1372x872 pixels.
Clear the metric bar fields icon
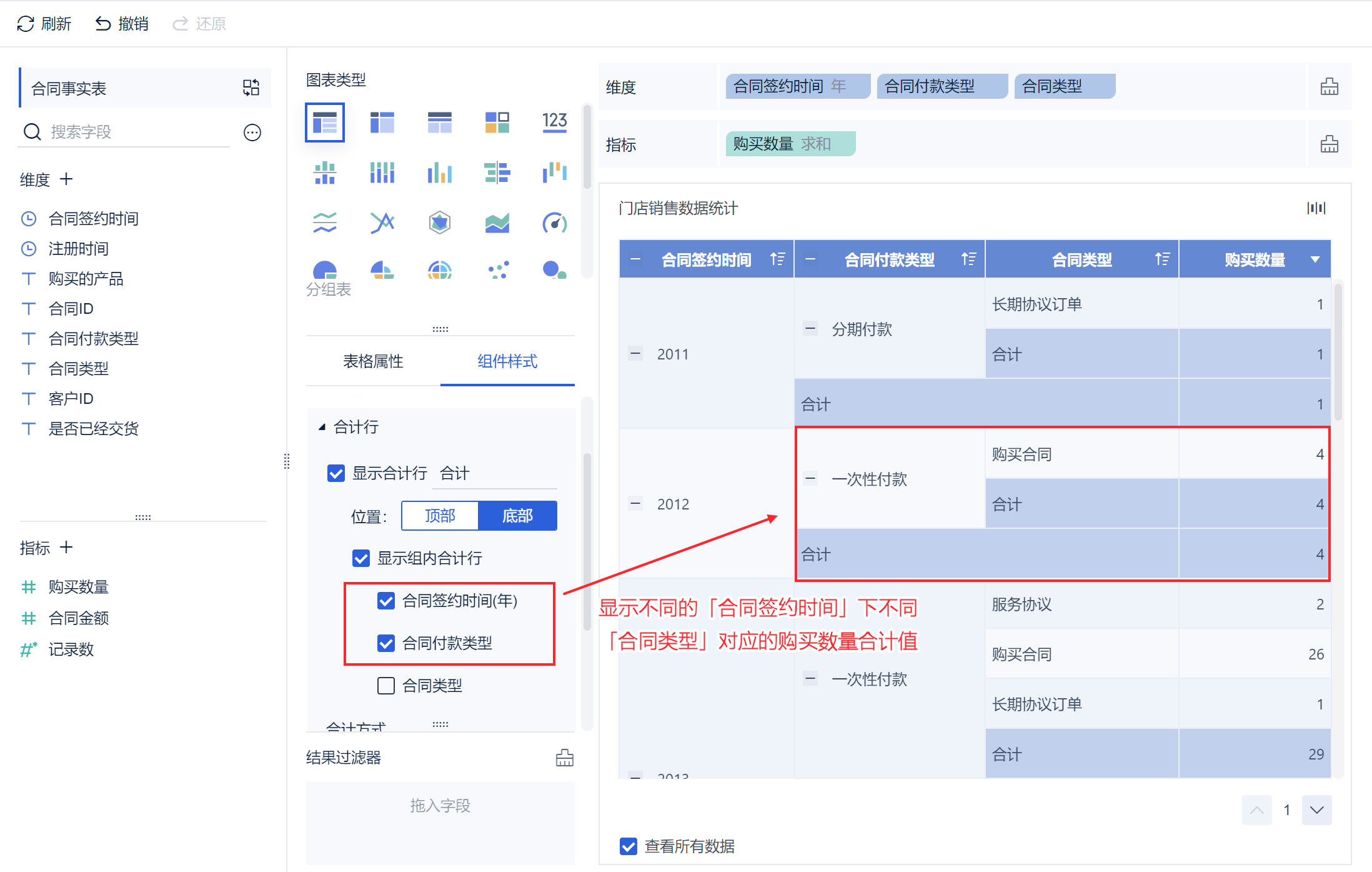1330,144
